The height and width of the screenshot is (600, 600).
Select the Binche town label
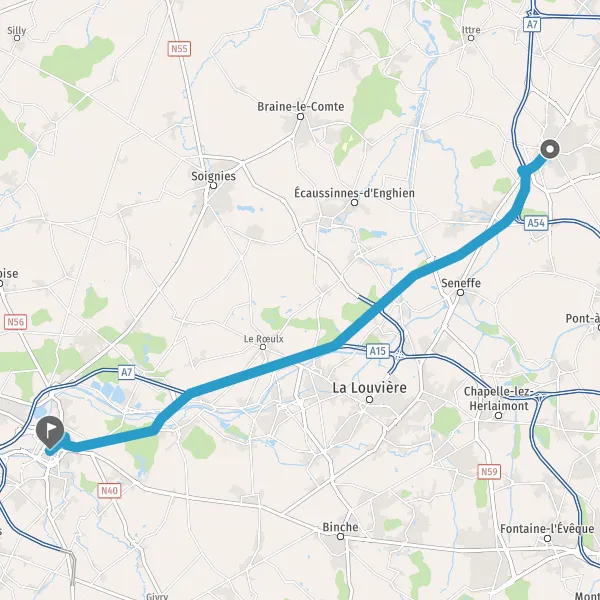tap(340, 527)
